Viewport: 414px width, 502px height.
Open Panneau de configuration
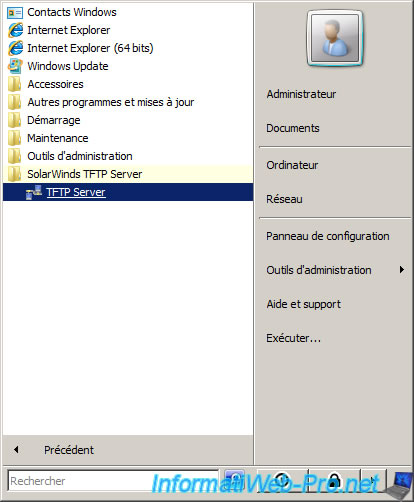pos(328,236)
